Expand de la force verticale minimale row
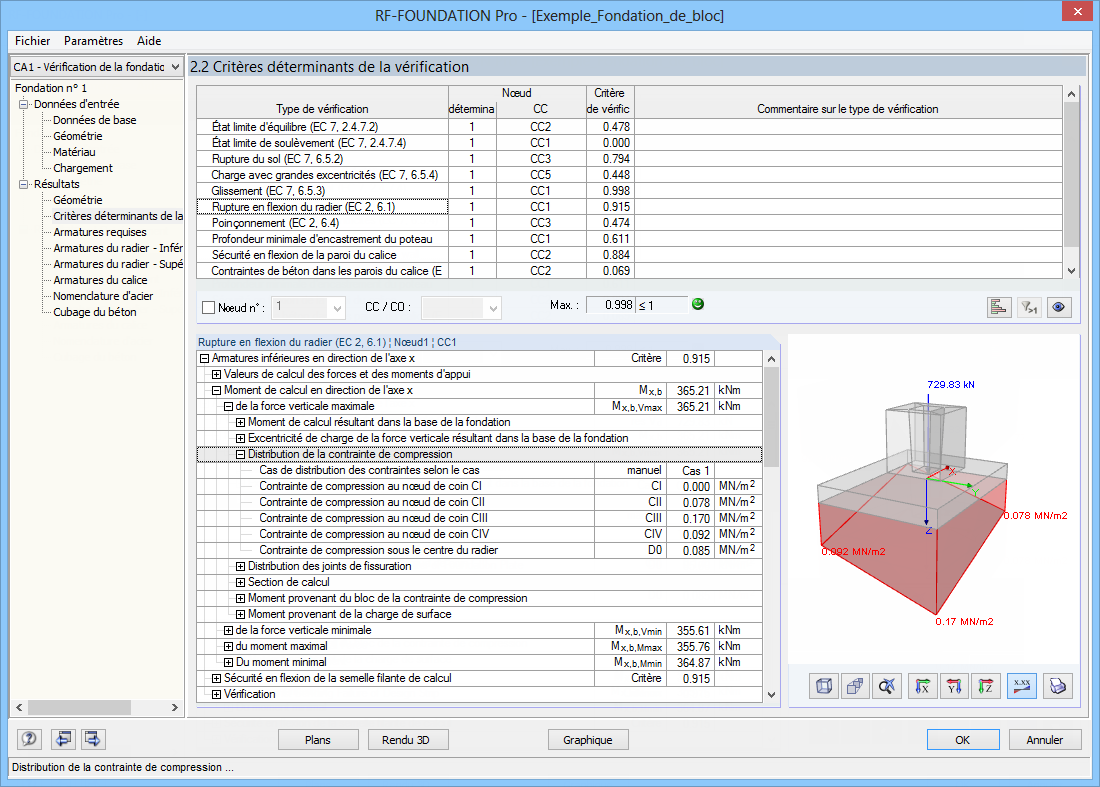Screen dimensions: 1100x787 (x=228, y=631)
